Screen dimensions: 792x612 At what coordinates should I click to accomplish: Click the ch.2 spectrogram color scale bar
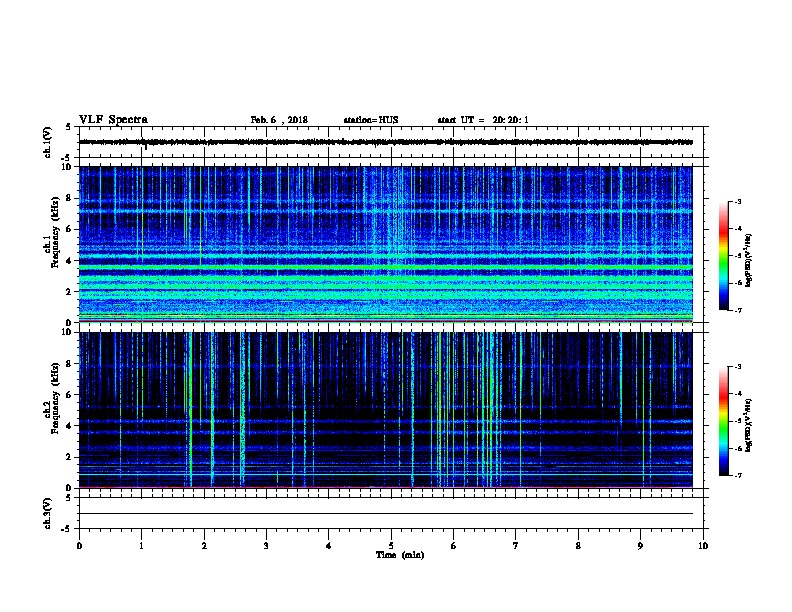coord(723,421)
